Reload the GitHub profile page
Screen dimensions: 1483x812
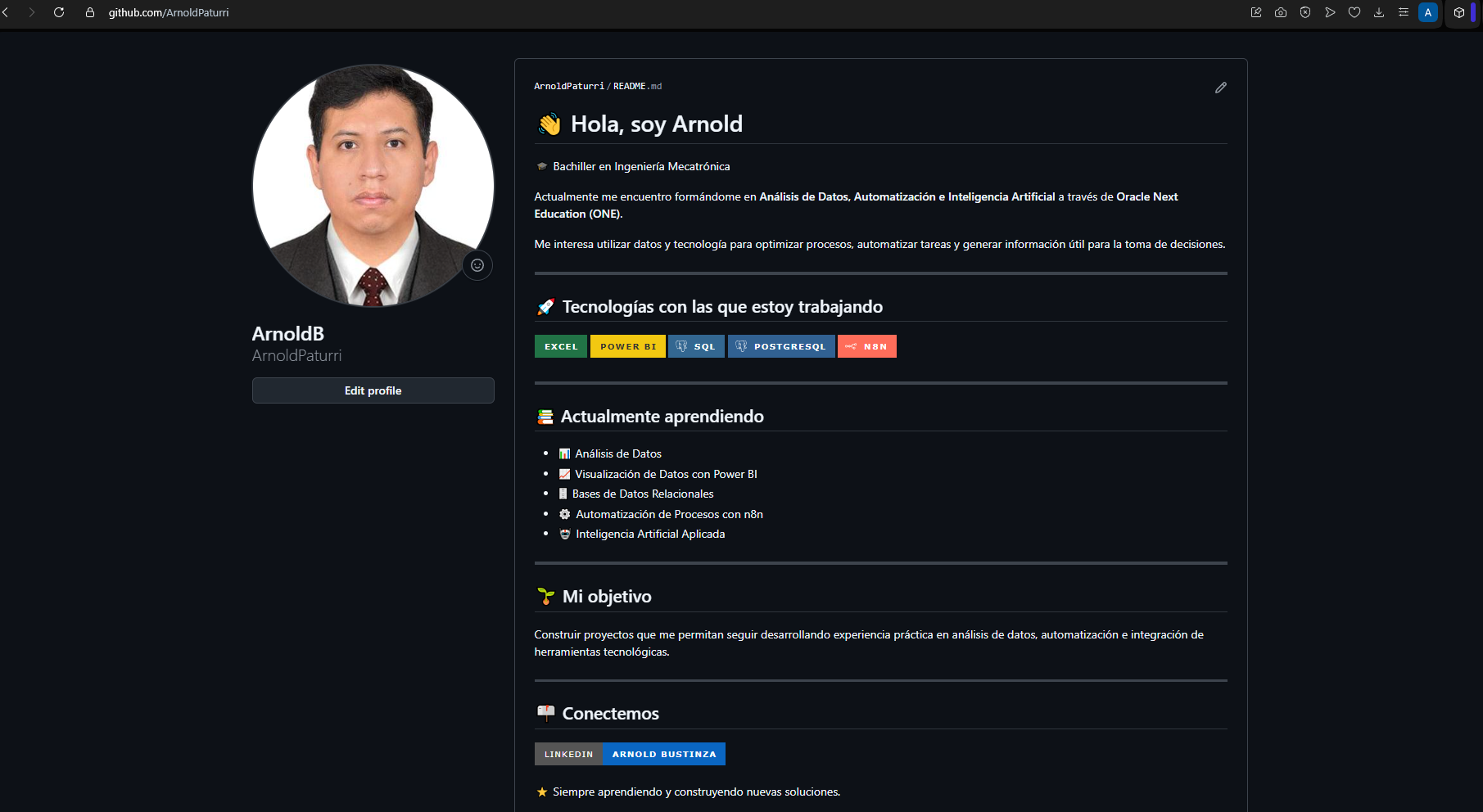(x=59, y=12)
